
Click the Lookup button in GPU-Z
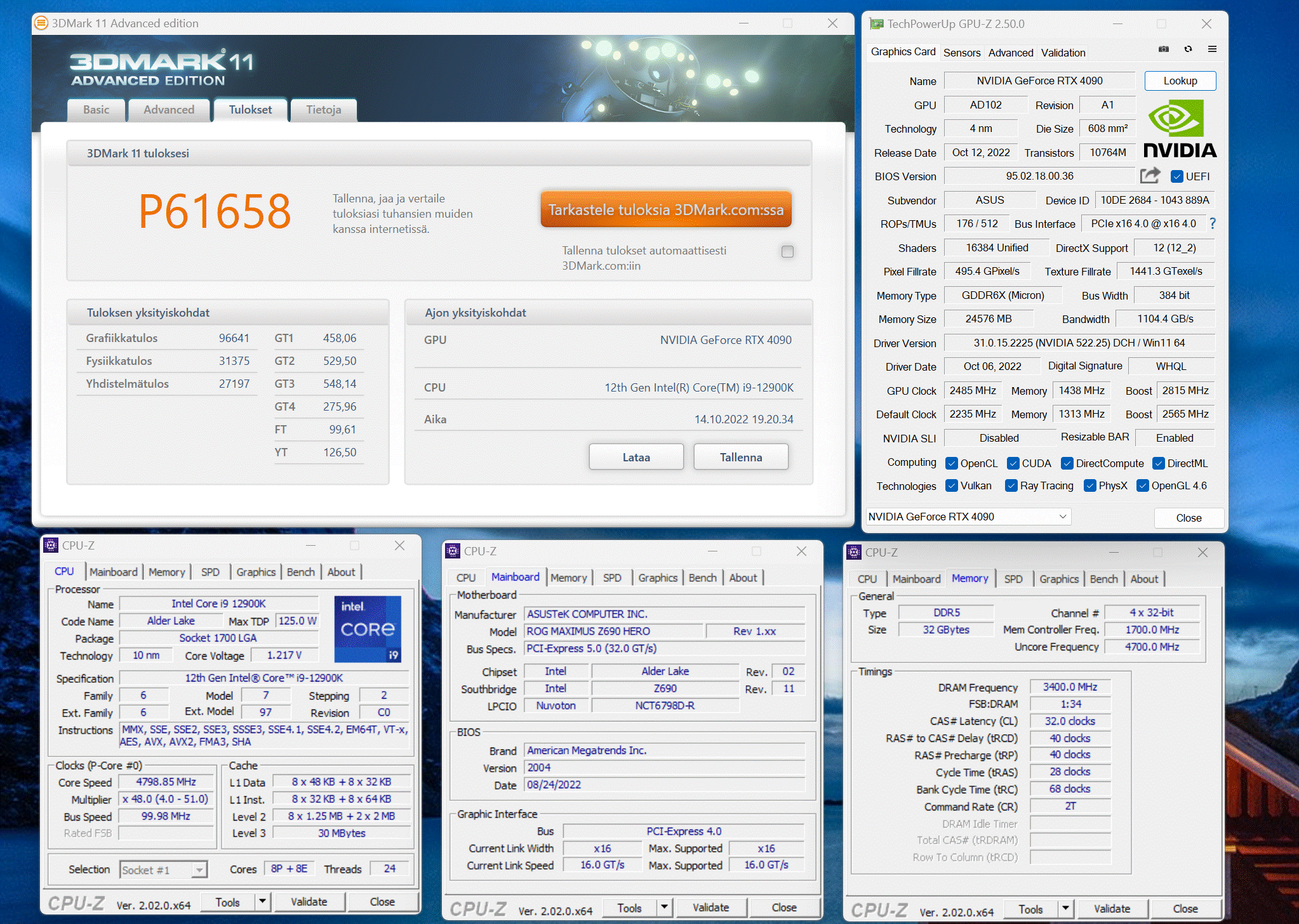(x=1180, y=81)
